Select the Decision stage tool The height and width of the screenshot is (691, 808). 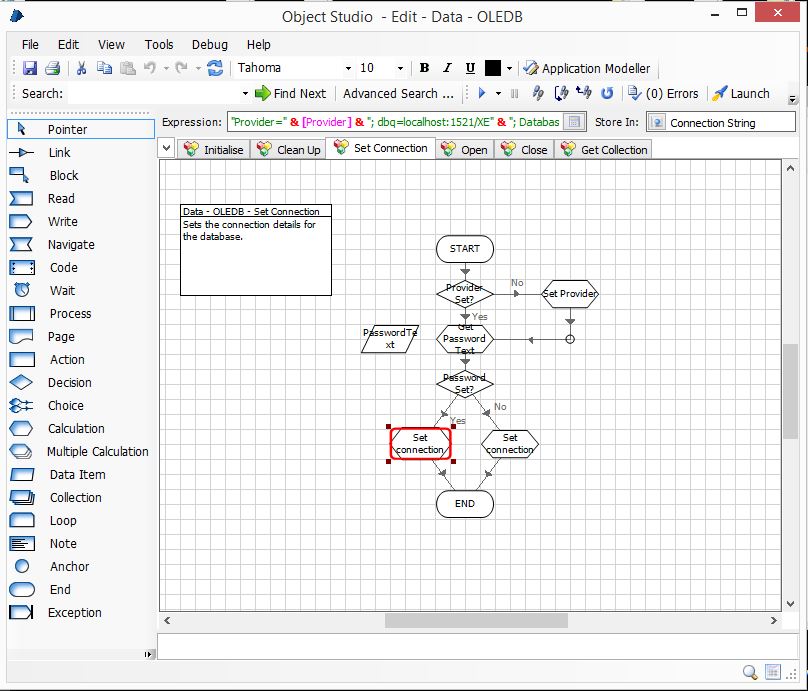69,383
